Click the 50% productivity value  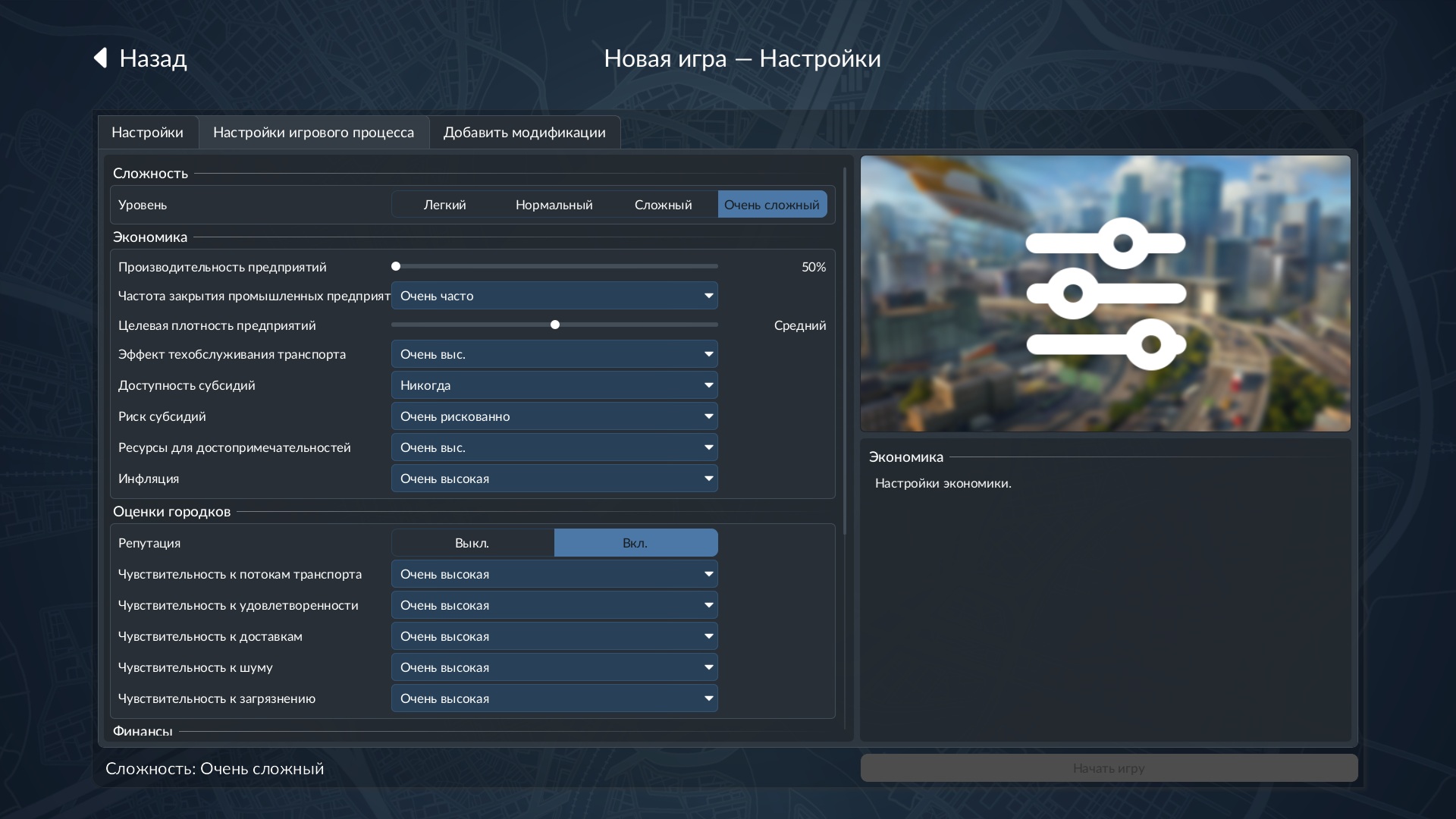pyautogui.click(x=814, y=267)
